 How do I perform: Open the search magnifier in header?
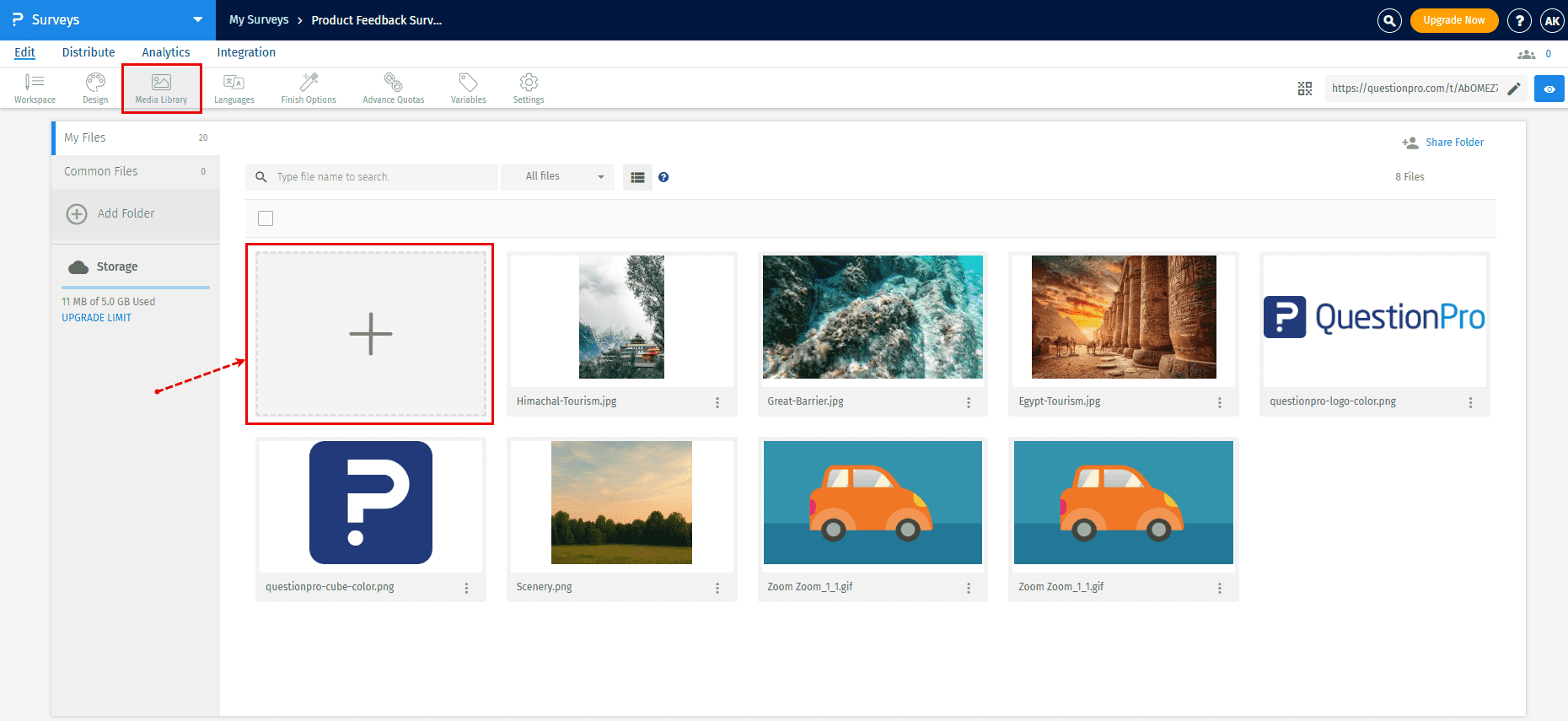click(x=1389, y=20)
